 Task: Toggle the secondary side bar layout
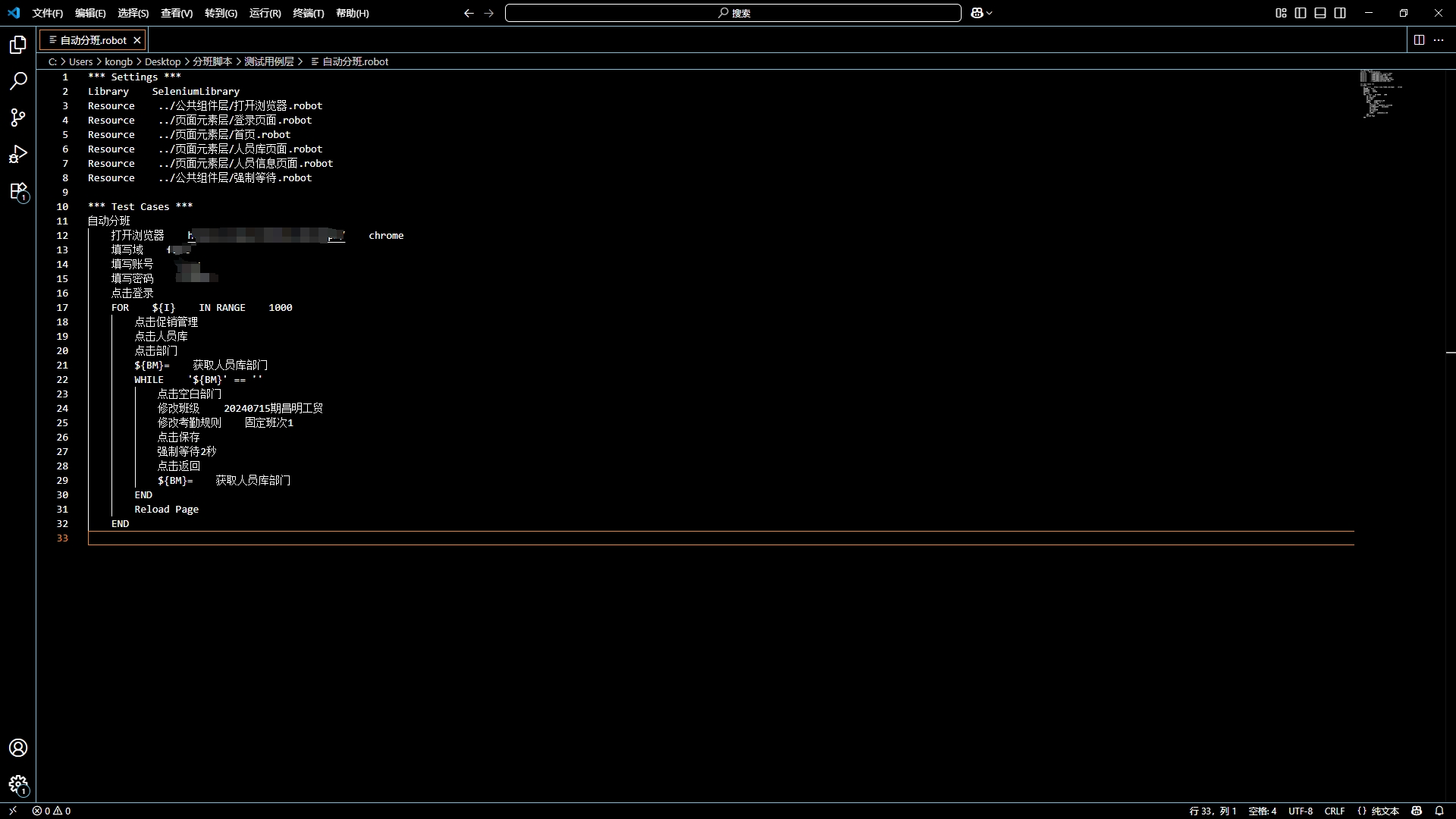coord(1340,13)
